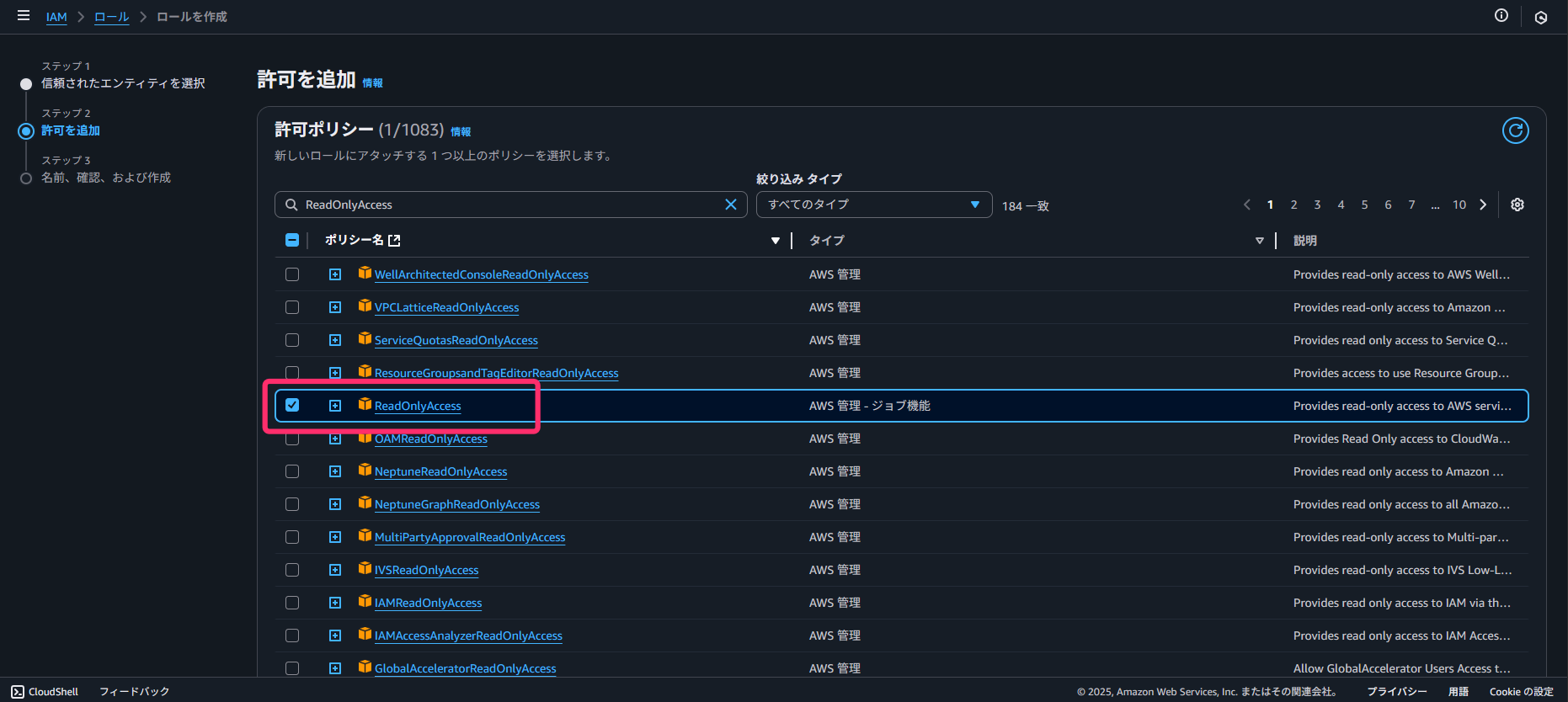This screenshot has width=1568, height=702.
Task: Open ロール breadcrumb link
Action: click(x=111, y=17)
